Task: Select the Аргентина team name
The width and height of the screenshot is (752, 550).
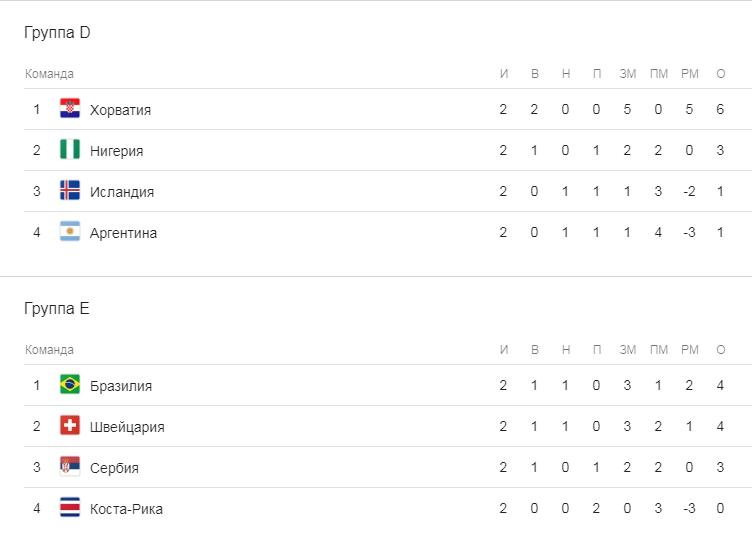Action: [123, 233]
